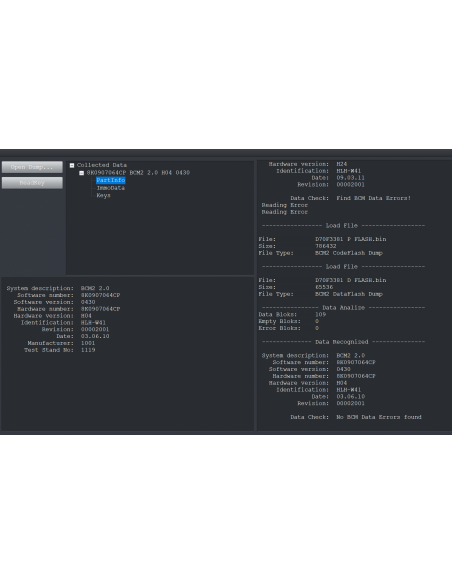Screen dimensions: 452x584
Task: Collapse the Collected Data tree root
Action: [x=72, y=165]
